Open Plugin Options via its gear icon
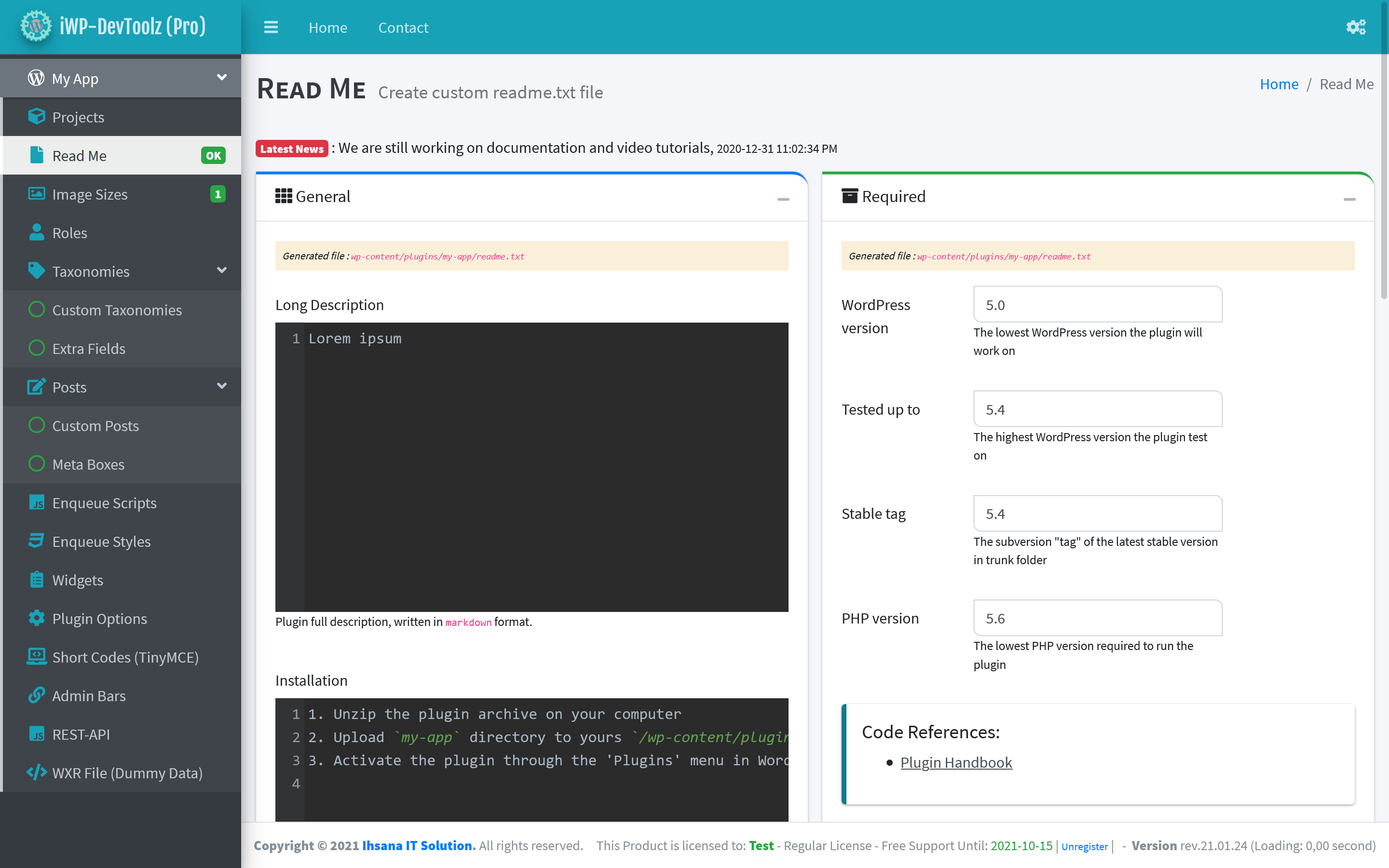Screen dimensions: 1389x868 (x=36, y=618)
